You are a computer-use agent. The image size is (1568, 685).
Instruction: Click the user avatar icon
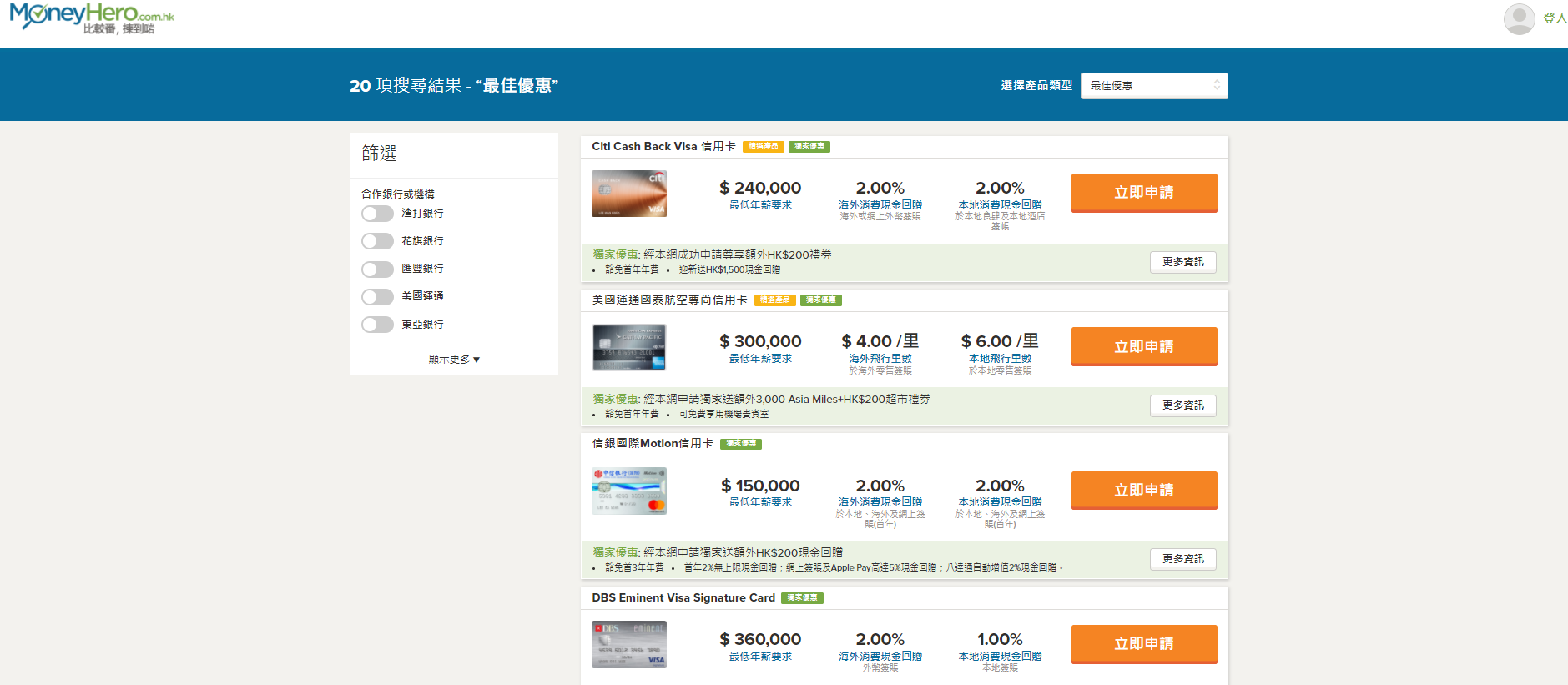pyautogui.click(x=1519, y=18)
